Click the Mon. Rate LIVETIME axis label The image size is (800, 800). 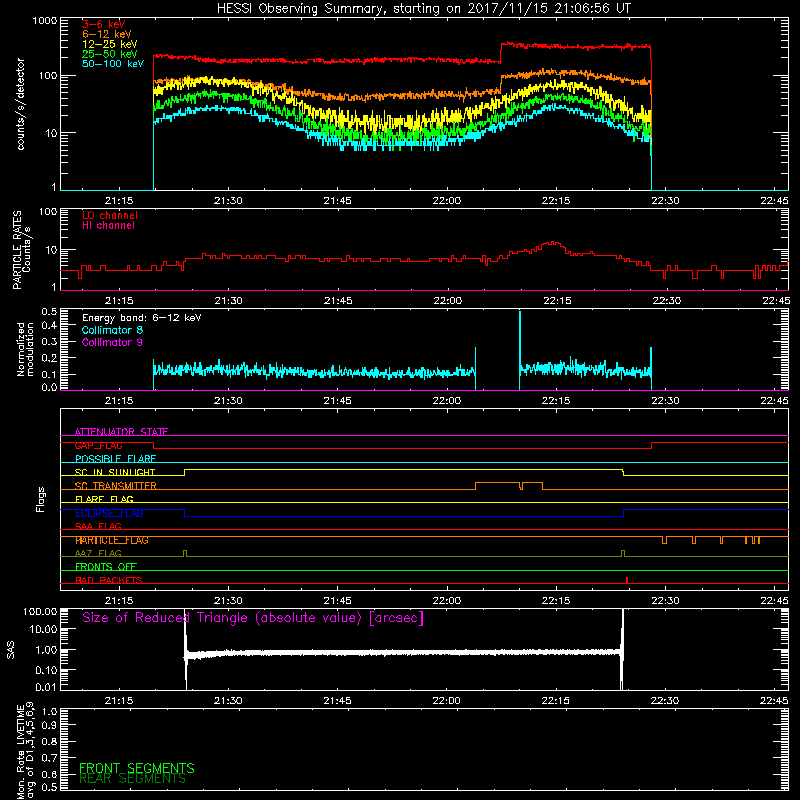(25, 750)
